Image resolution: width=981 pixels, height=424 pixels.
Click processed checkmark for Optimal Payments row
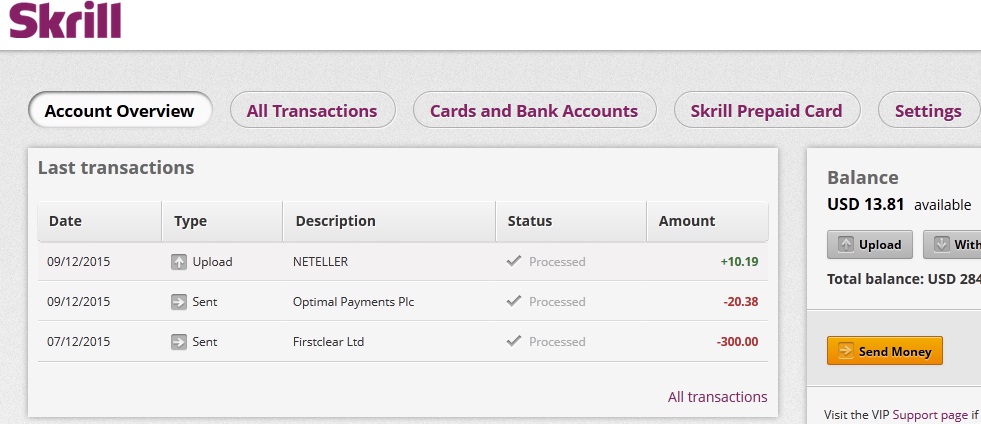(514, 301)
